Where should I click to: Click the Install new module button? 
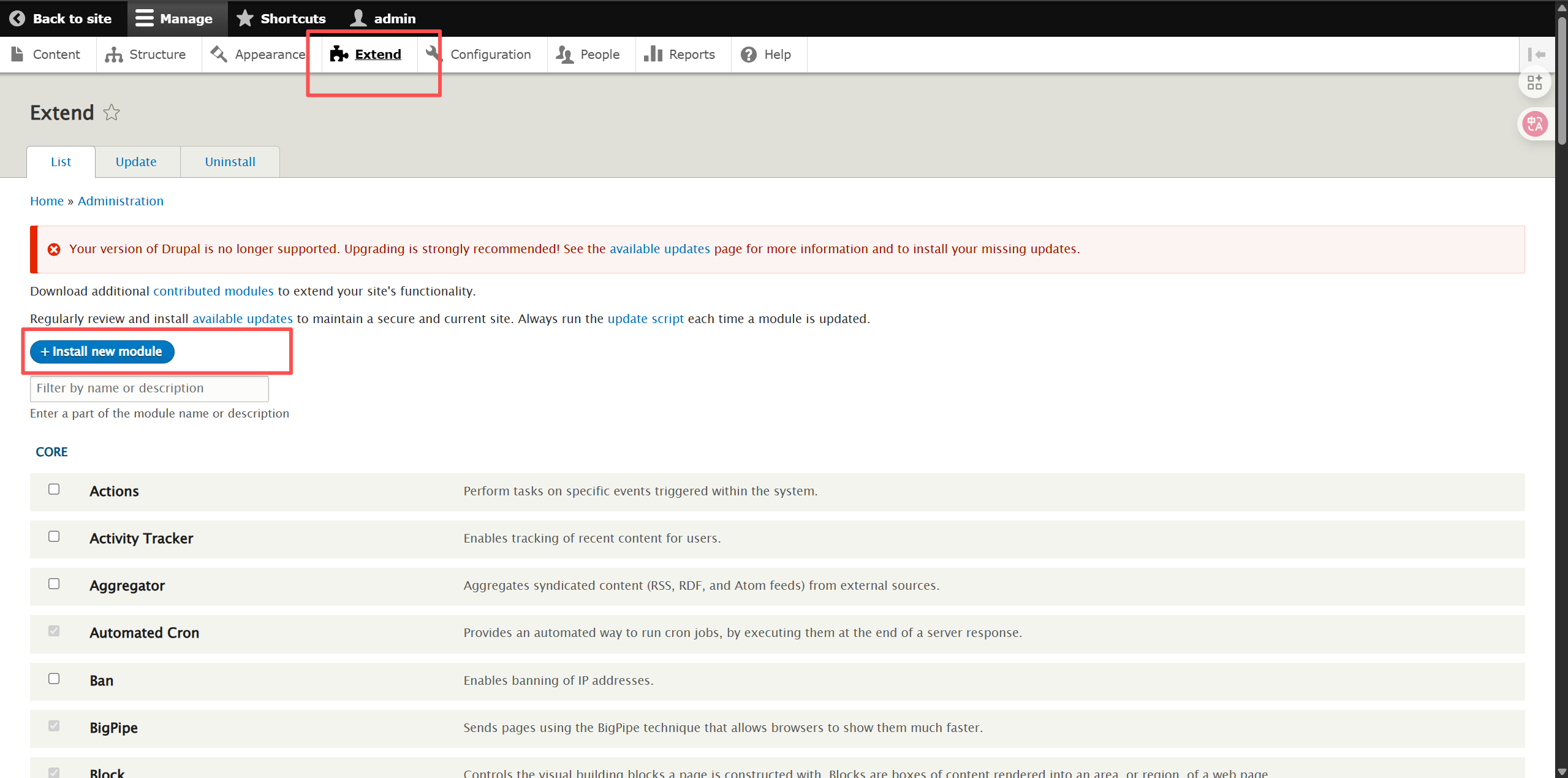pyautogui.click(x=102, y=351)
